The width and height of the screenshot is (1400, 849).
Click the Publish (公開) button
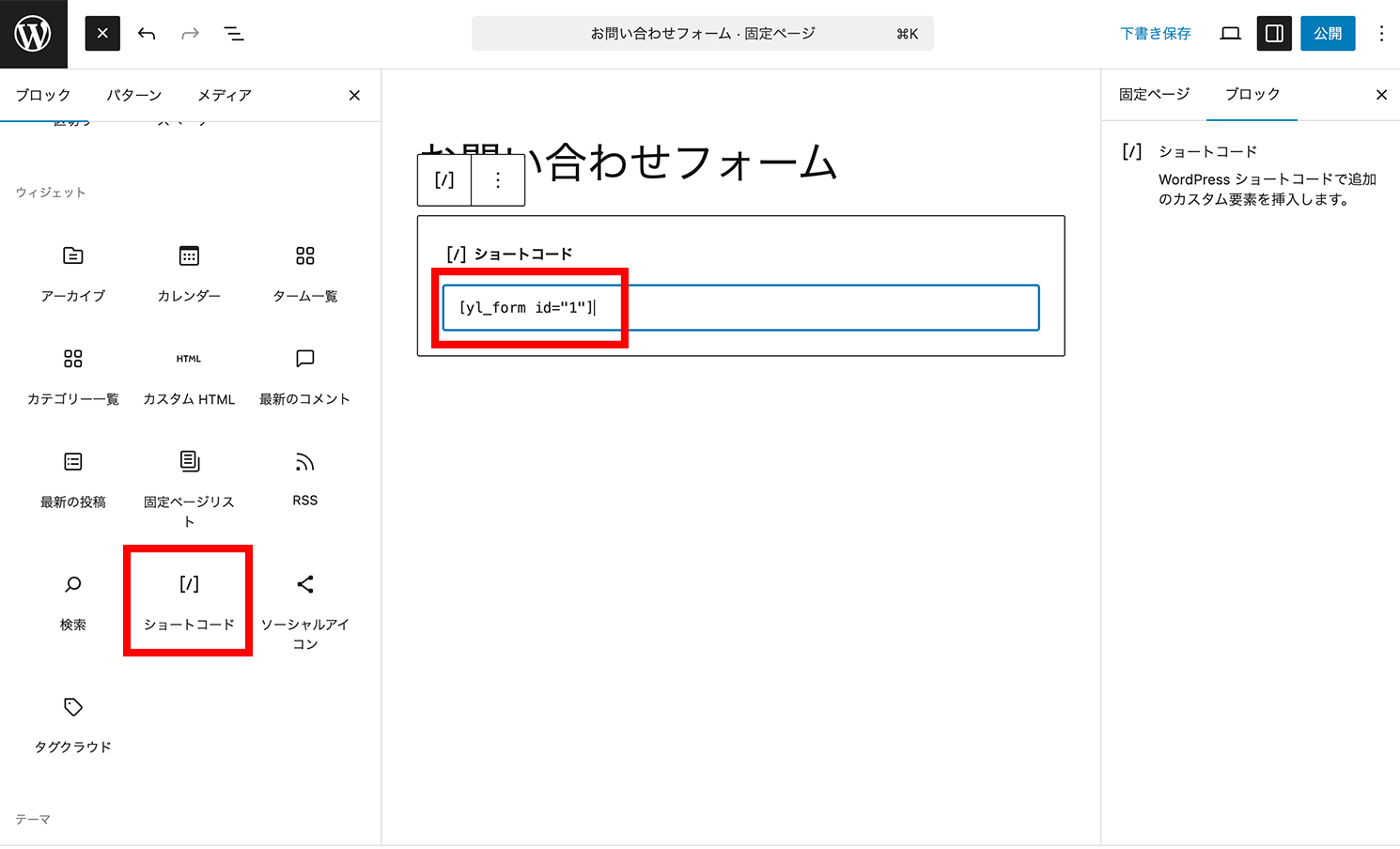pos(1327,34)
